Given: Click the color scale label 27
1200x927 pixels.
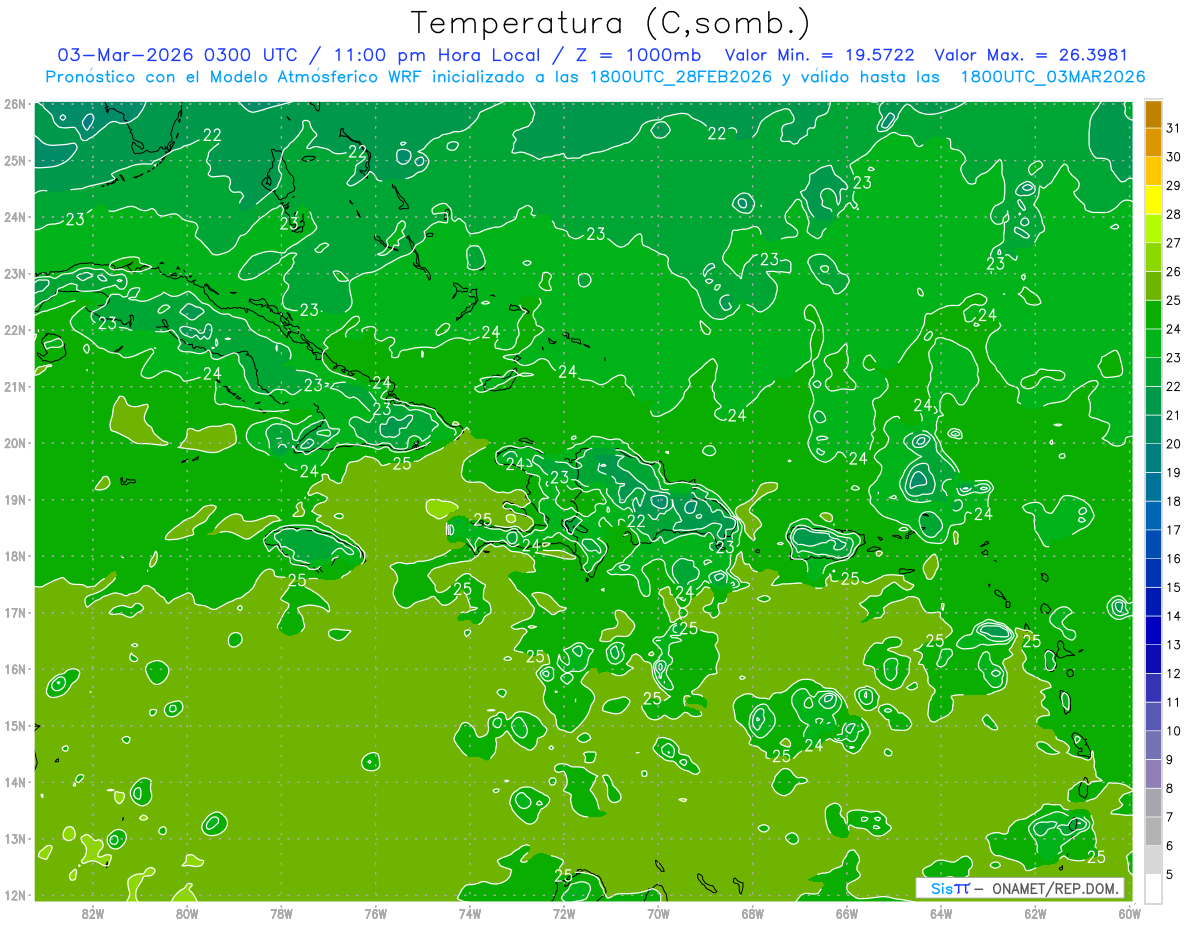Looking at the screenshot, I should 1174,243.
